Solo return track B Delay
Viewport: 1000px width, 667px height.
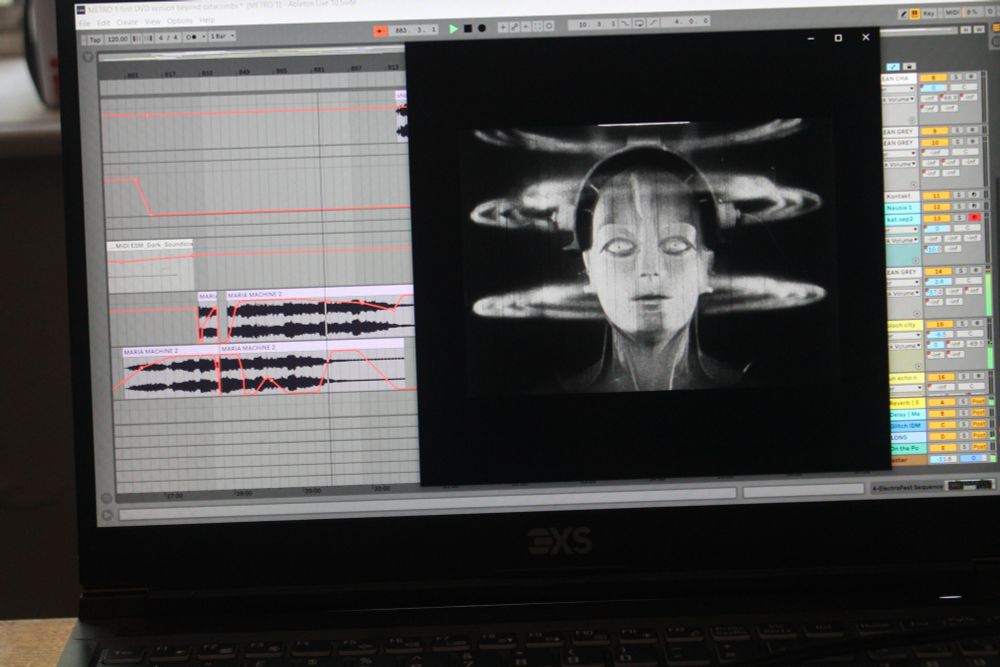pyautogui.click(x=964, y=413)
